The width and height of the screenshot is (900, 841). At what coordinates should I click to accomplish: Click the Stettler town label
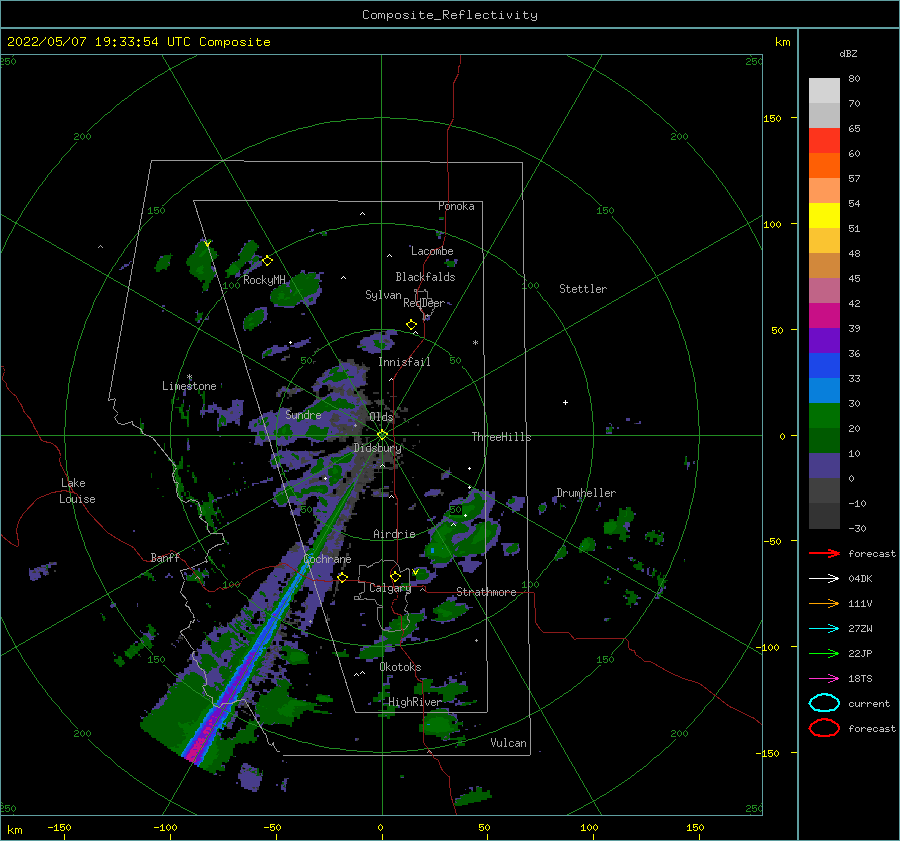point(583,289)
